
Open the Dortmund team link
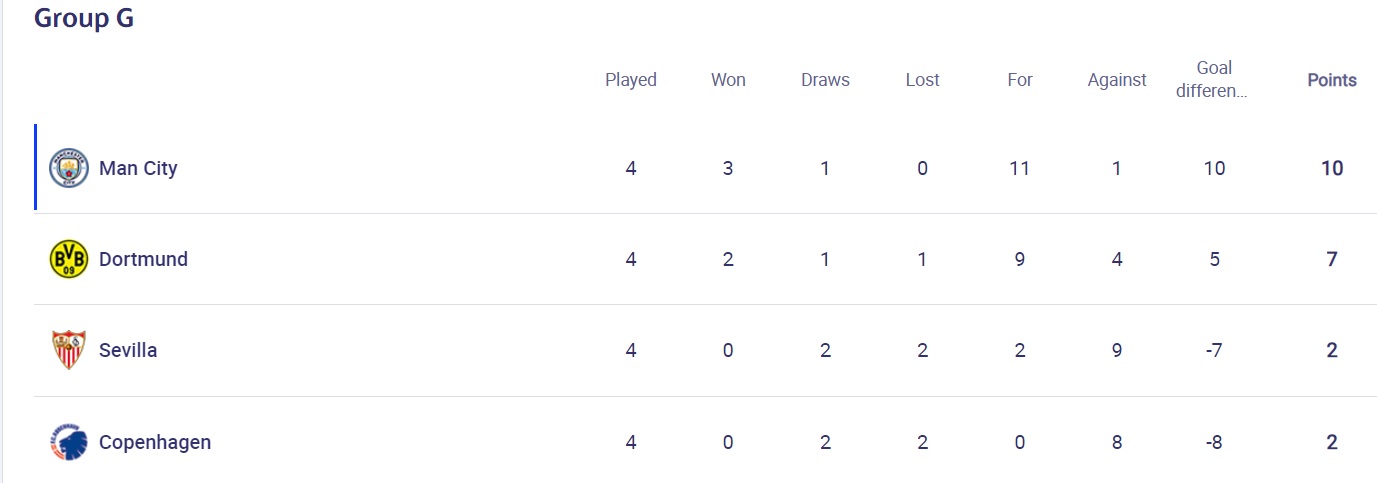pyautogui.click(x=143, y=259)
